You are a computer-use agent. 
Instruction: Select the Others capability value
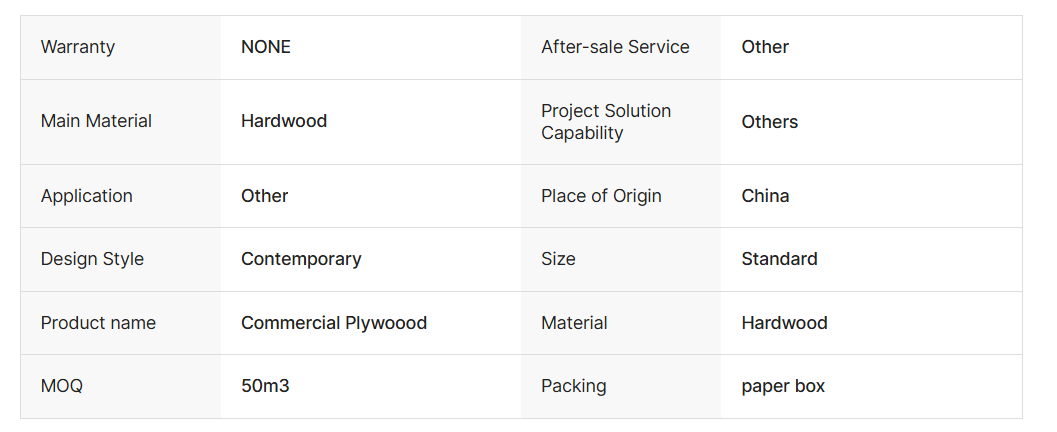tap(770, 122)
